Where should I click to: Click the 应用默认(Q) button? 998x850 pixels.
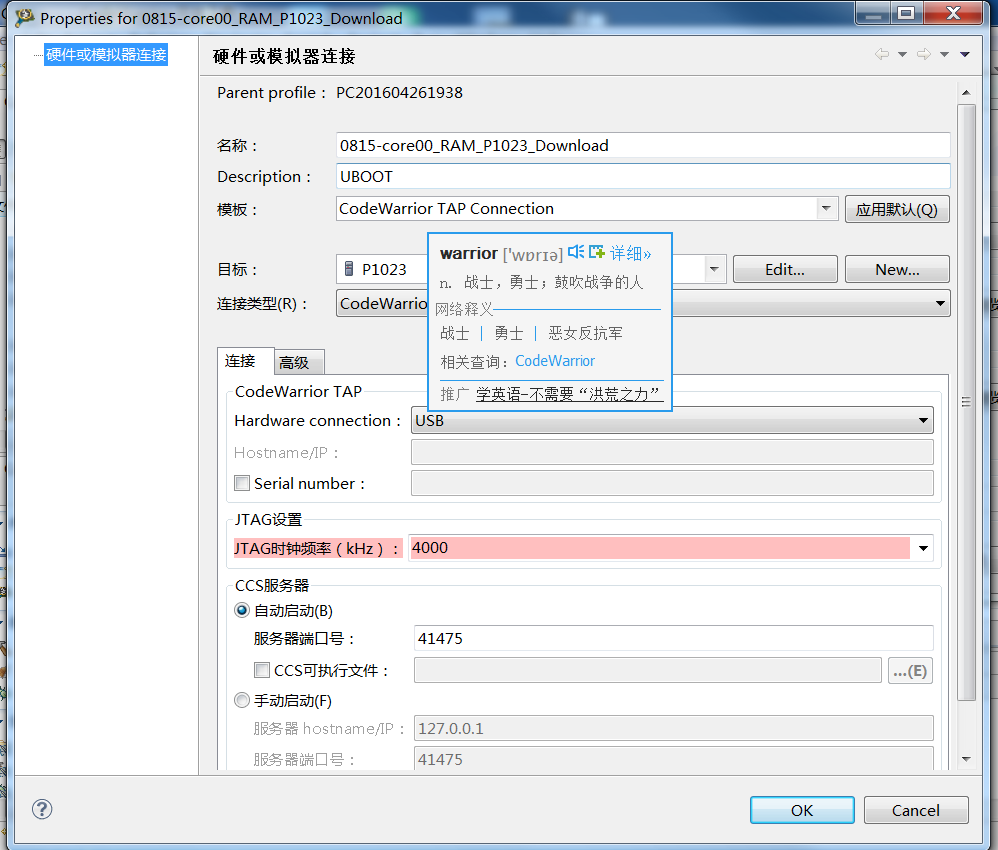897,209
